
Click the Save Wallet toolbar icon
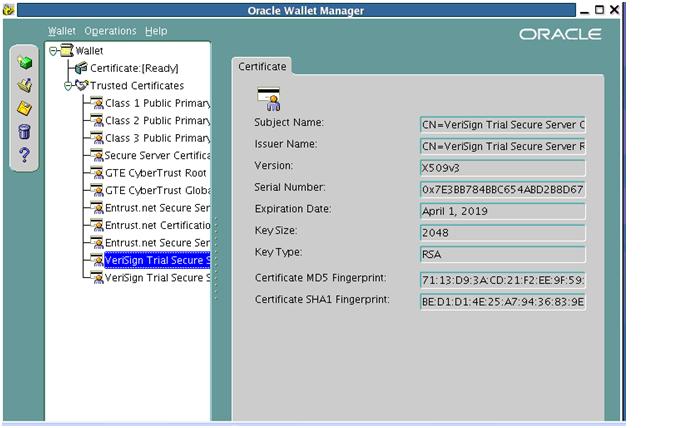pos(25,108)
